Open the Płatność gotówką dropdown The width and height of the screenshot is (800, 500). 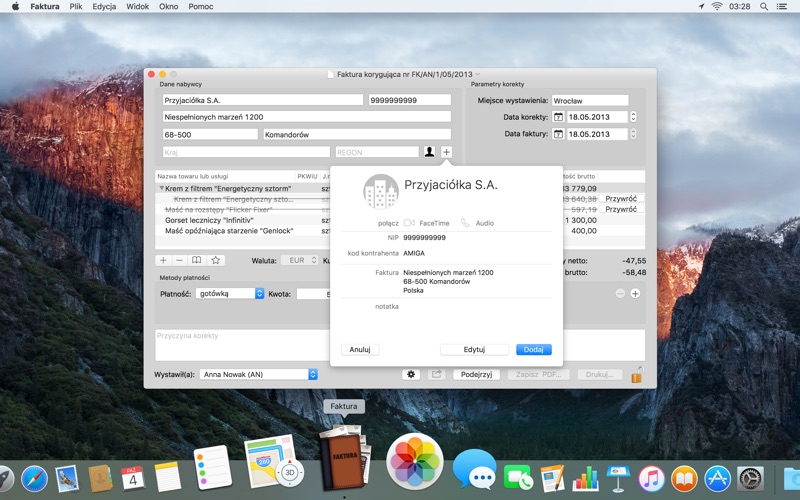pyautogui.click(x=230, y=293)
